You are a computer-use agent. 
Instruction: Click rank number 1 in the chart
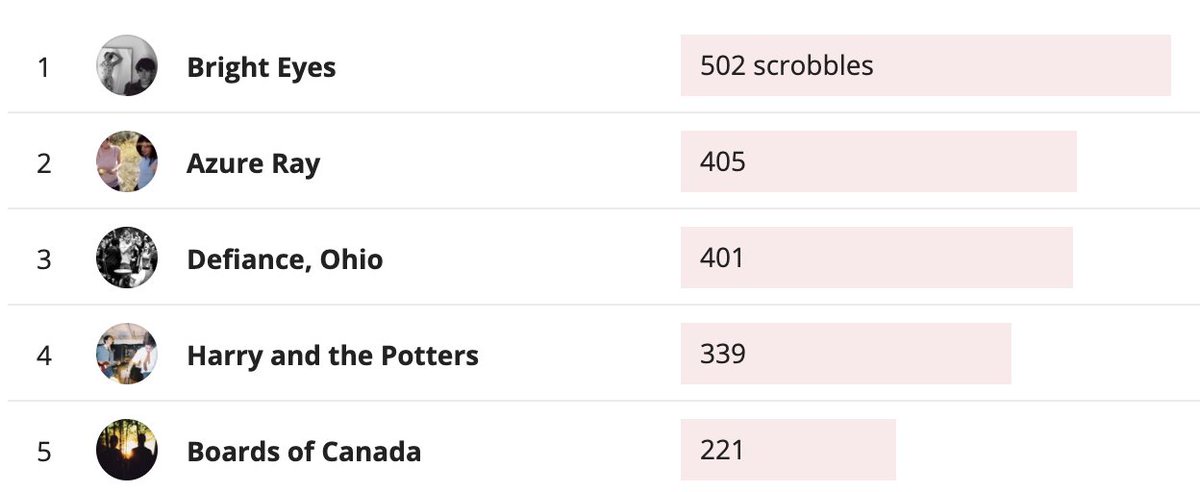click(43, 67)
